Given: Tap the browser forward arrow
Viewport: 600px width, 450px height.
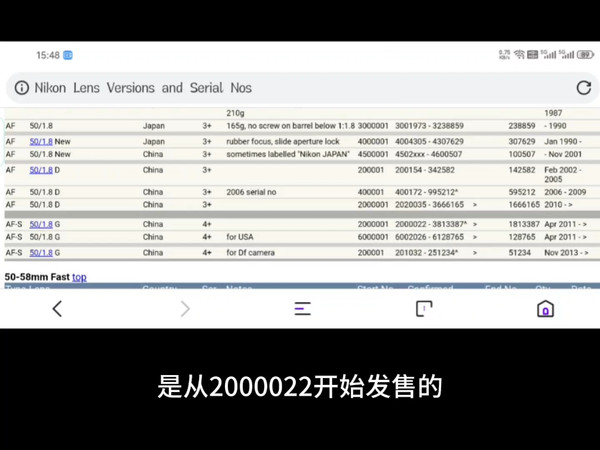Looking at the screenshot, I should point(185,309).
